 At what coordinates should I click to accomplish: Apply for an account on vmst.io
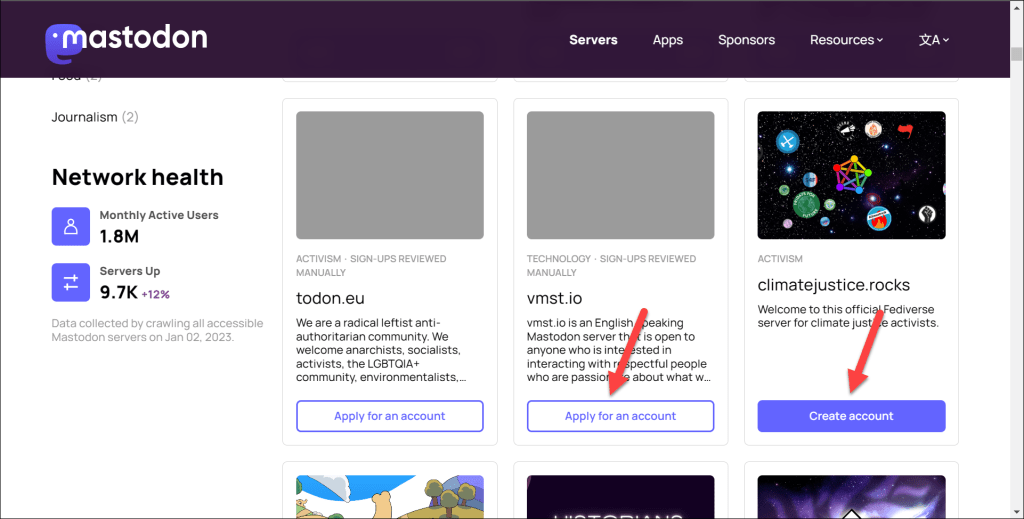[x=620, y=416]
